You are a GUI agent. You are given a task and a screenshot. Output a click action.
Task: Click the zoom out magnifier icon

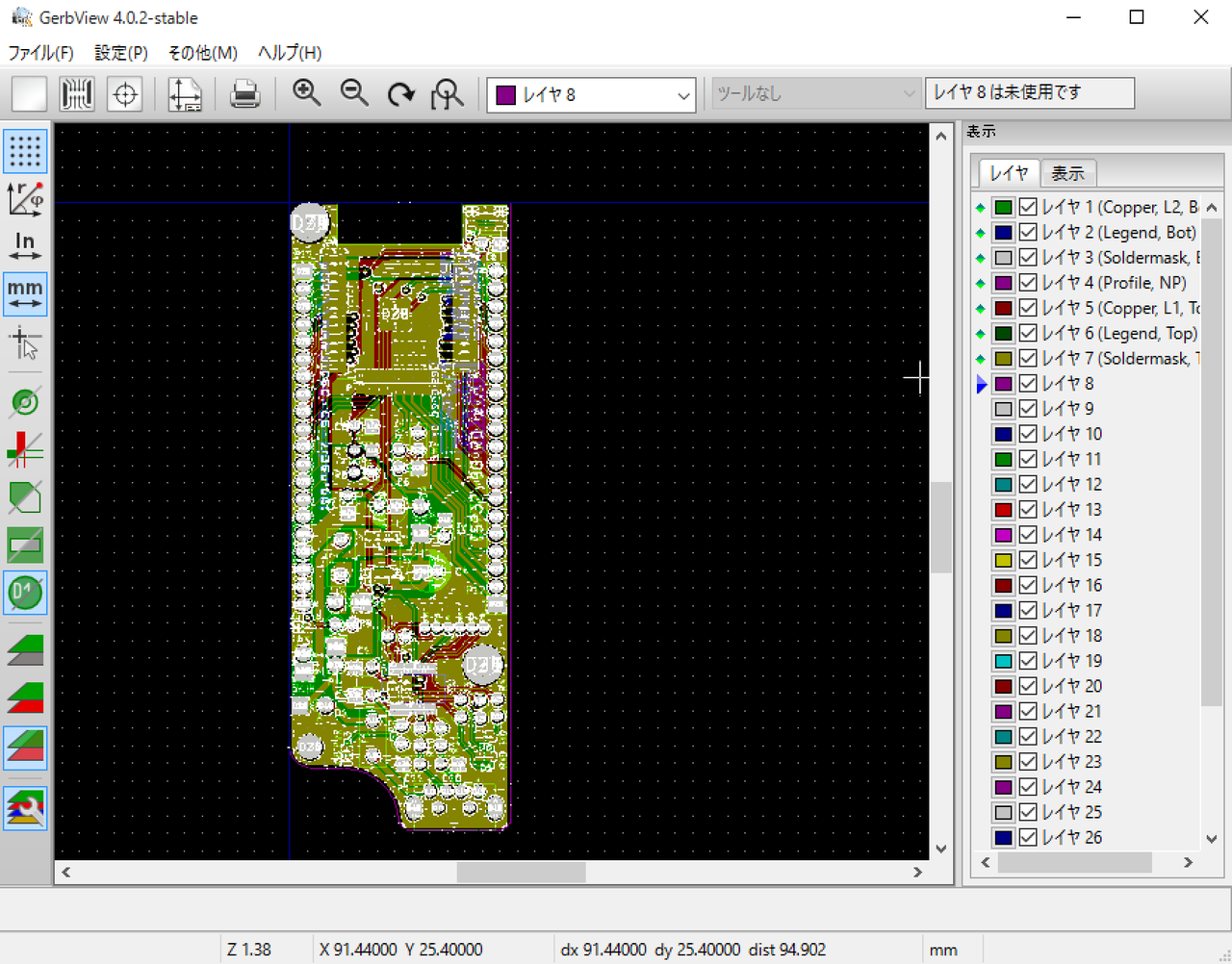click(x=354, y=93)
